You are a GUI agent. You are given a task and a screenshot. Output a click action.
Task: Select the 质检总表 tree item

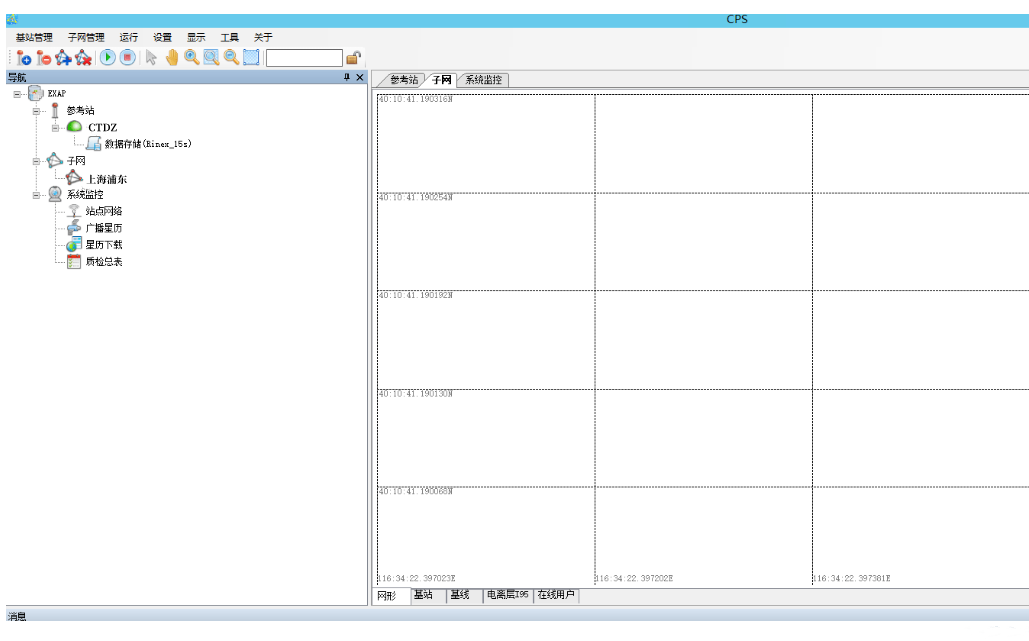(104, 262)
